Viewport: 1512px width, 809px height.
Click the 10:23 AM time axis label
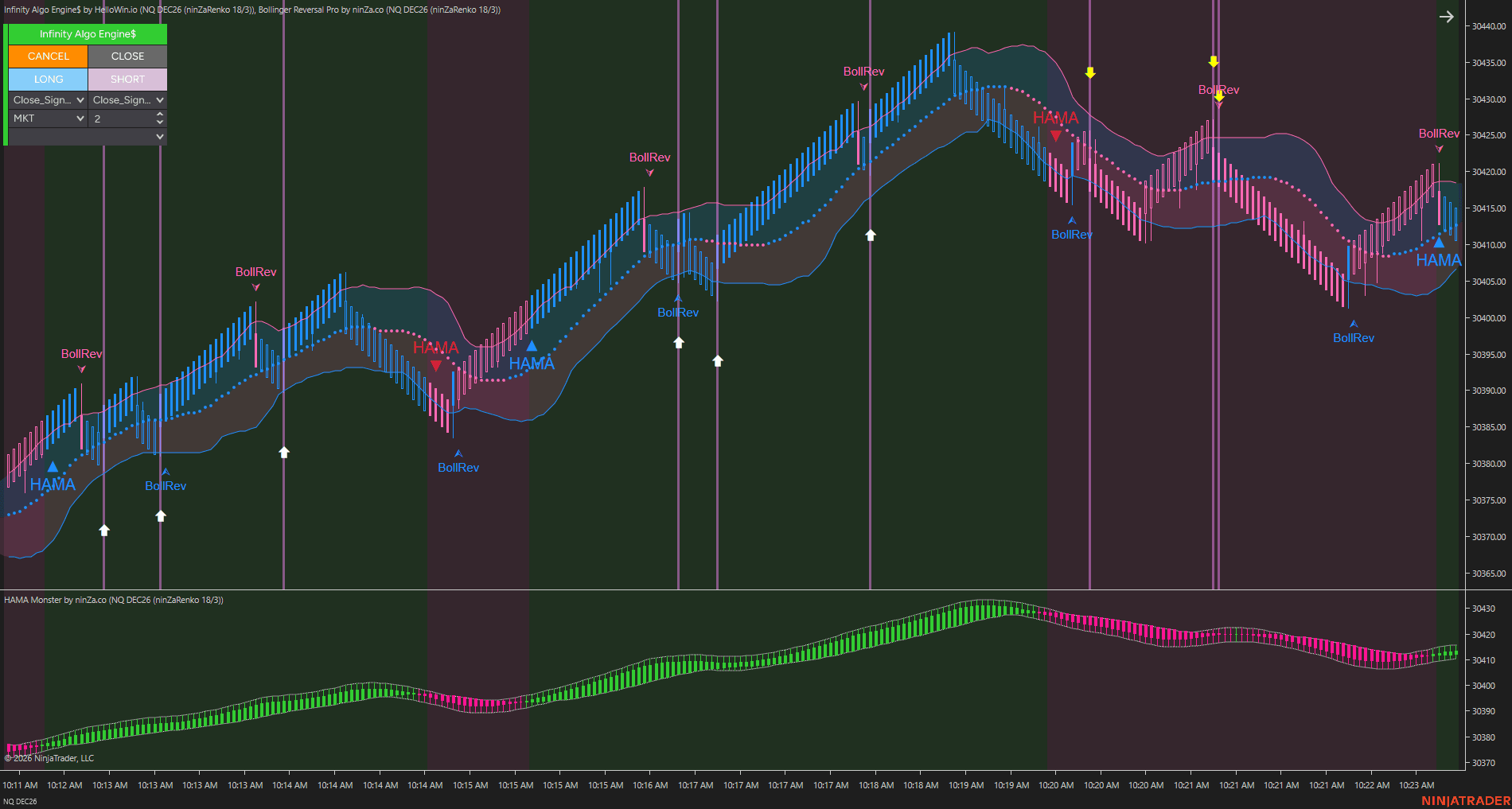tap(1417, 785)
